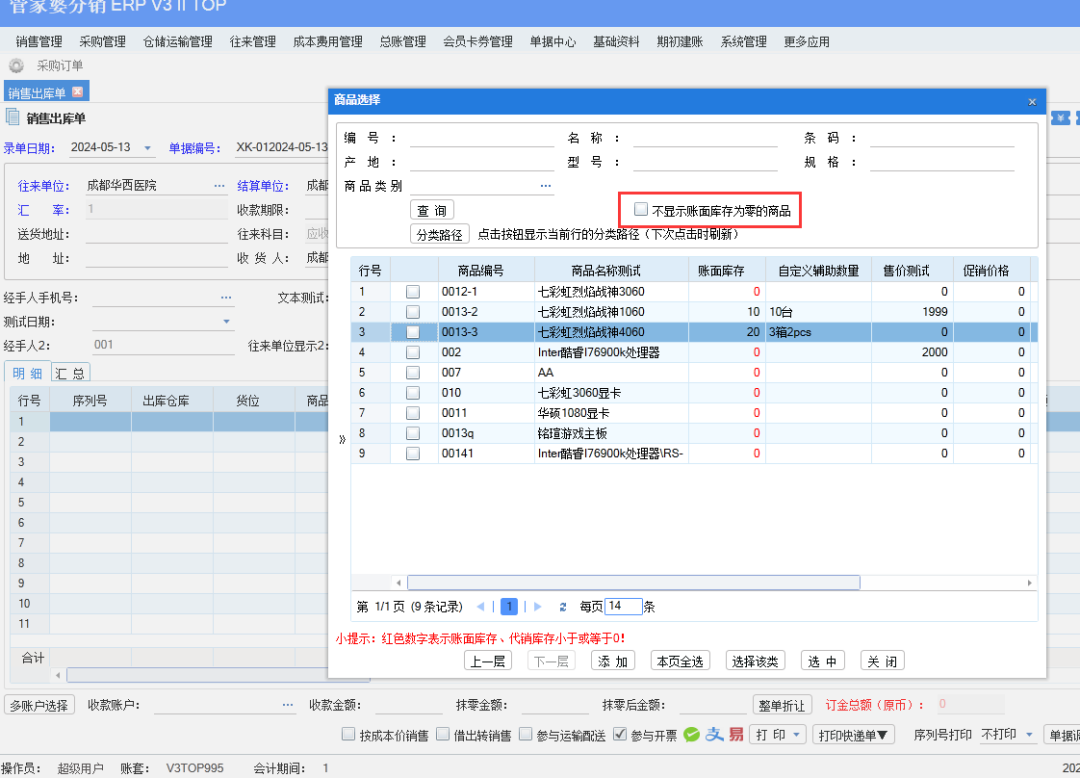Open the 测试日期 dropdown arrow
This screenshot has width=1080, height=778.
point(227,322)
